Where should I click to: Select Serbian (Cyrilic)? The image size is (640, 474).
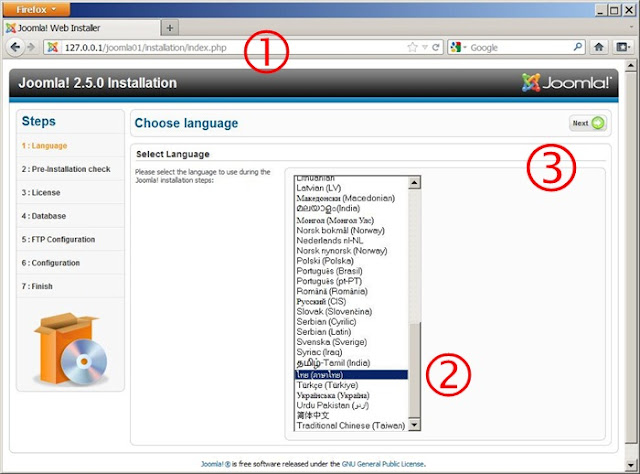coord(351,322)
